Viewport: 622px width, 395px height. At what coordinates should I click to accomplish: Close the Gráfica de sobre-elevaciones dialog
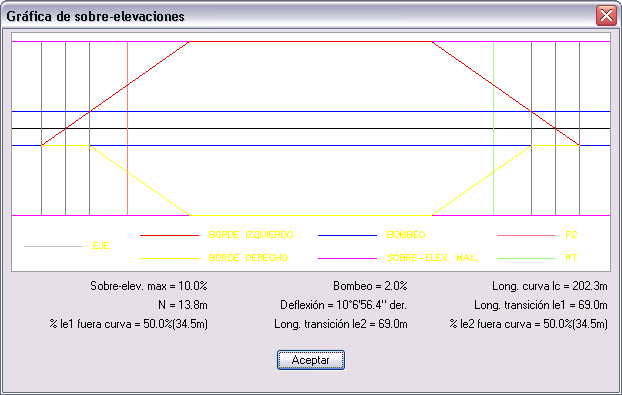point(606,16)
